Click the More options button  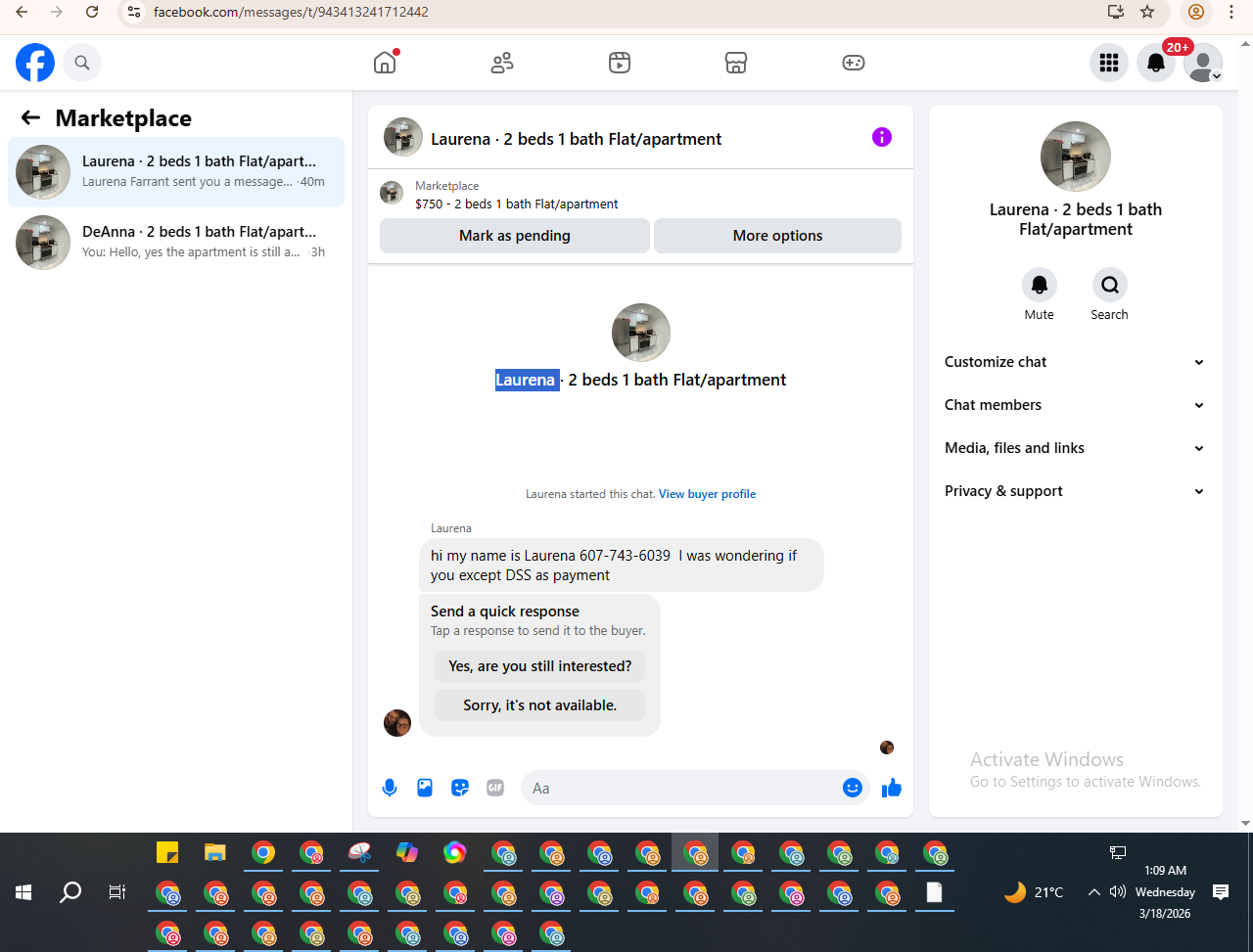(x=777, y=236)
